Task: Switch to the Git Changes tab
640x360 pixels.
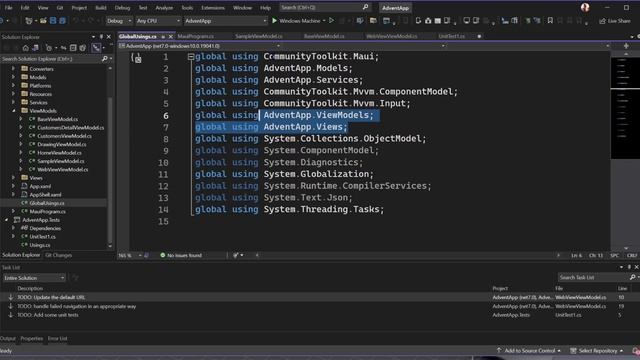Action: coord(58,255)
